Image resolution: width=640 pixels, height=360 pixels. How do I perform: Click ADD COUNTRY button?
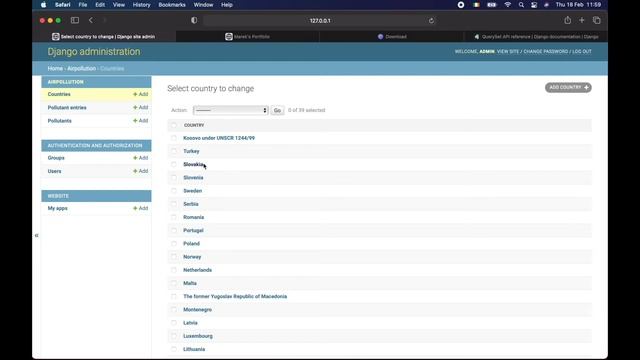tap(568, 87)
